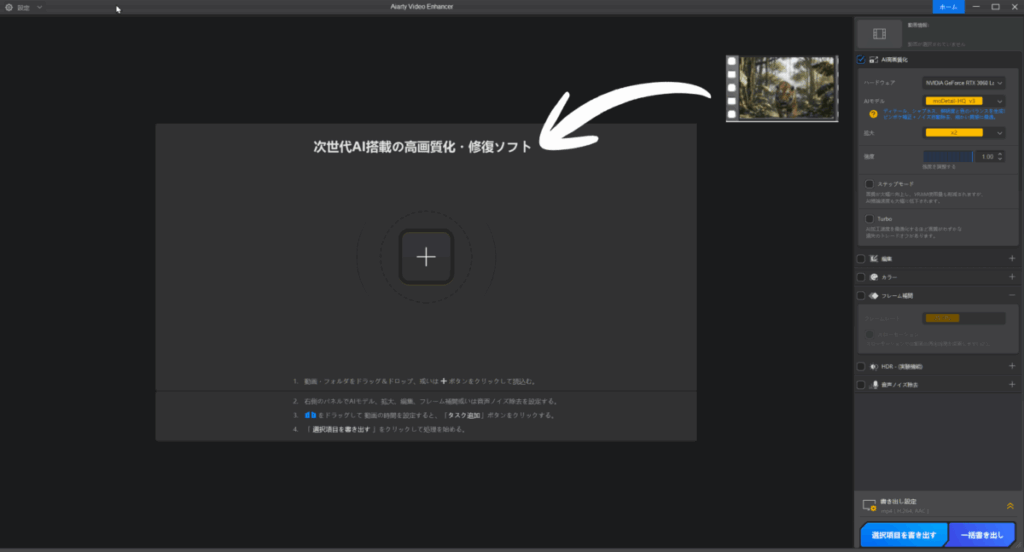1024x552 pixels.
Task: Minimize the Aiarty Video Enhancer window
Action: [x=976, y=7]
